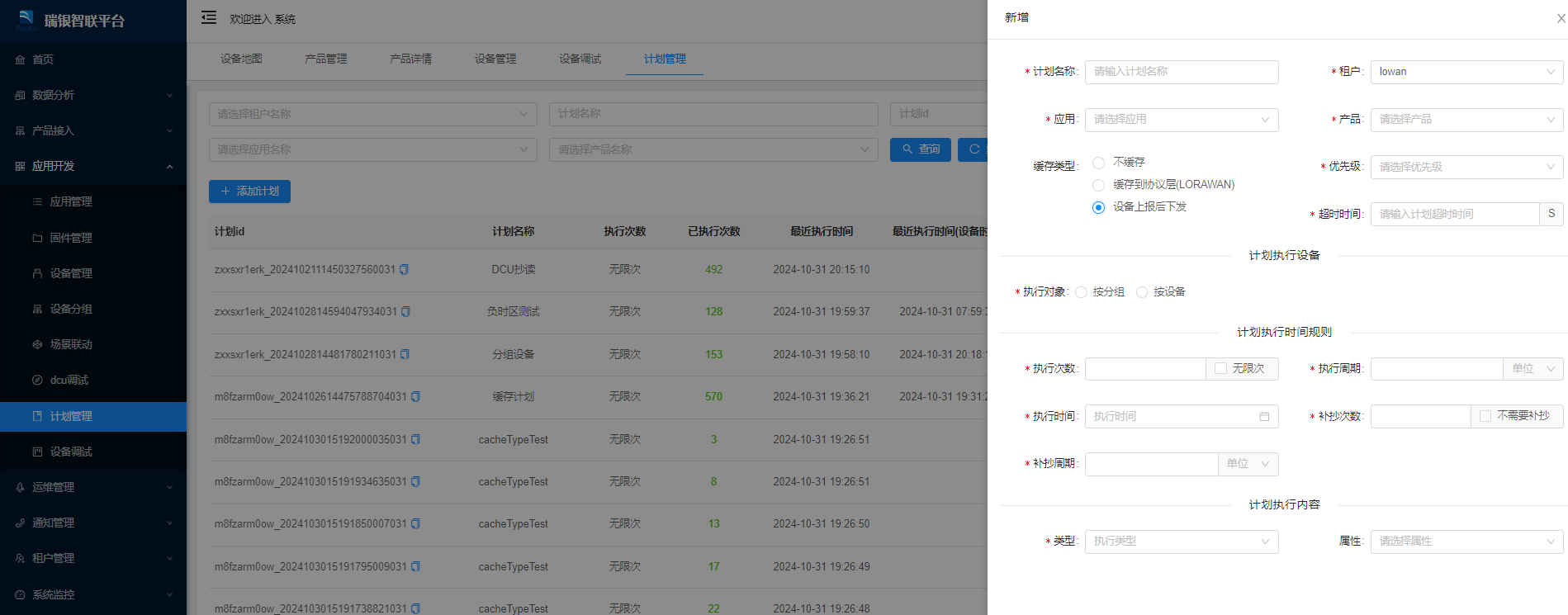Screen dimensions: 1568x615
Task: Copy plan id of the 分组设备 row
Action: pos(405,354)
